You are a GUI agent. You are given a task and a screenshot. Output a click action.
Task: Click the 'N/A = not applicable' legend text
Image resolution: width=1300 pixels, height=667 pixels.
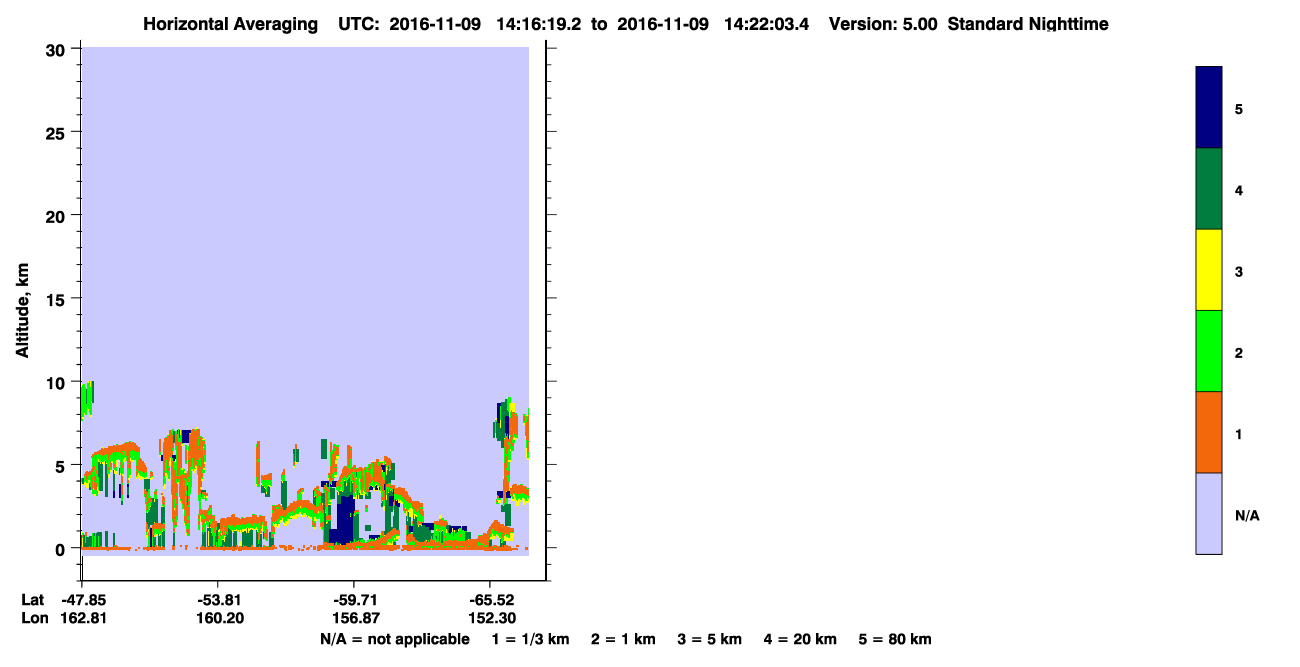(395, 639)
